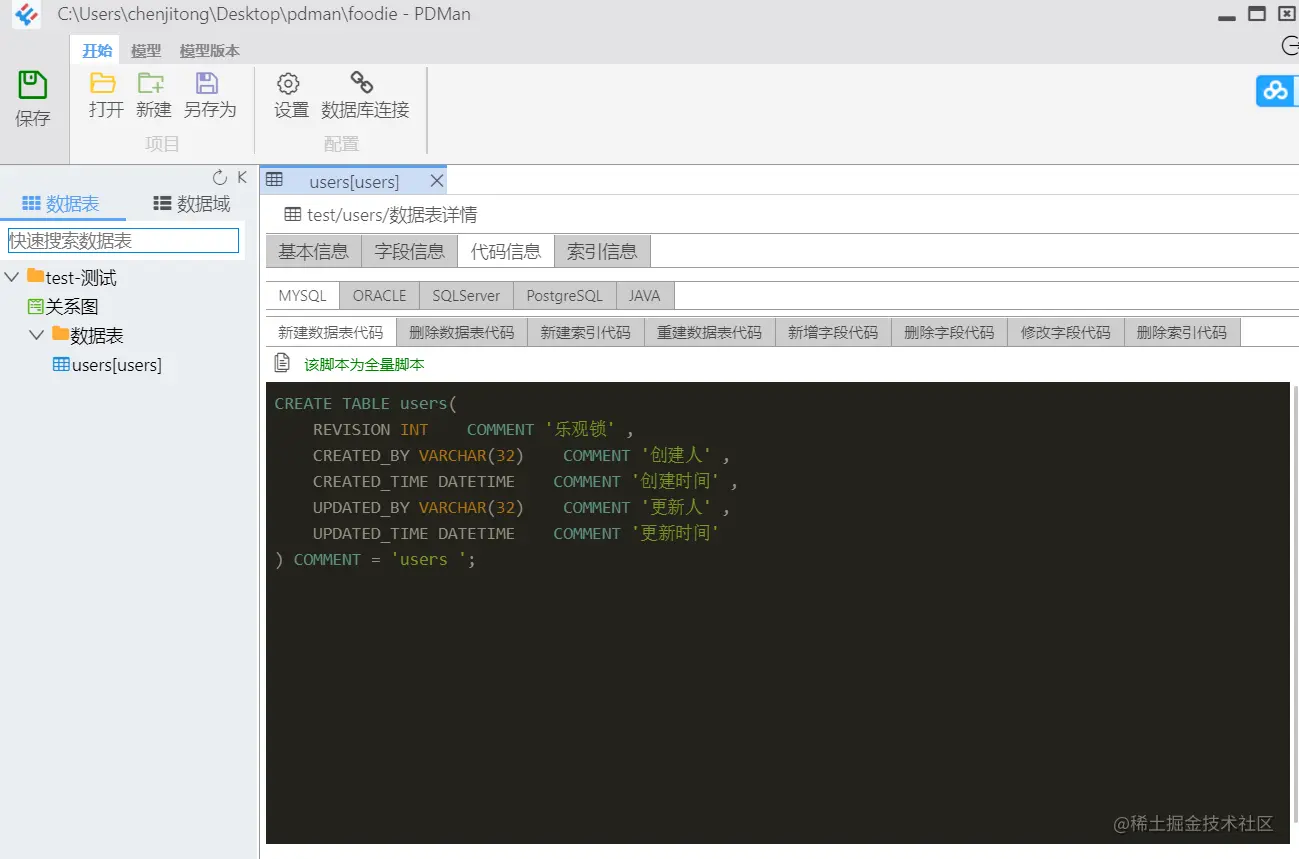
Task: Open a project with the 打开 folder icon
Action: 103,83
